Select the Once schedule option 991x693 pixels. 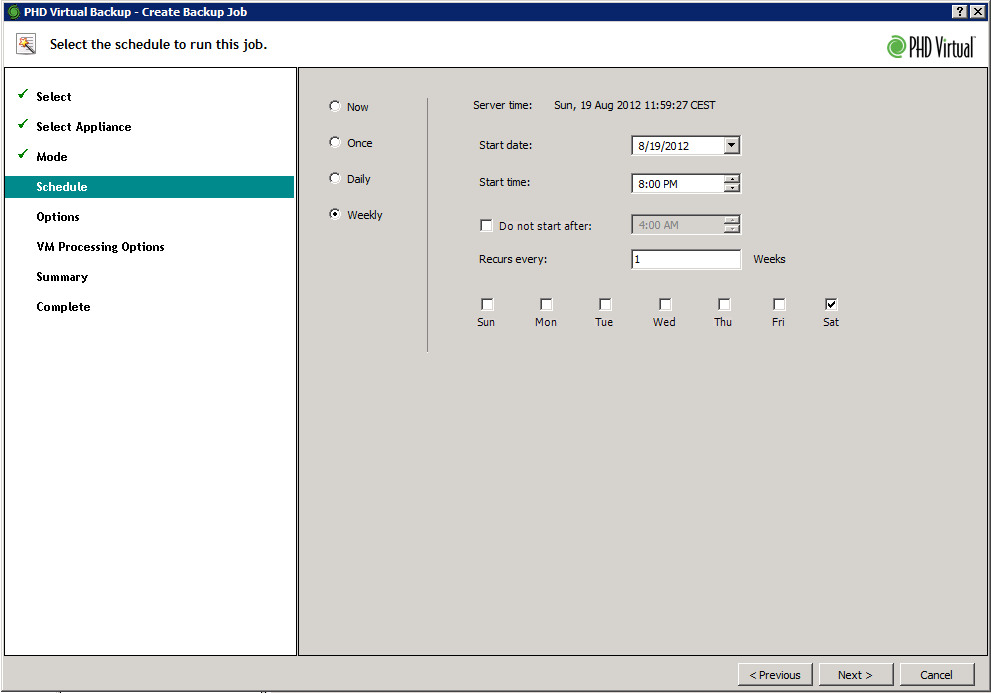(x=335, y=142)
